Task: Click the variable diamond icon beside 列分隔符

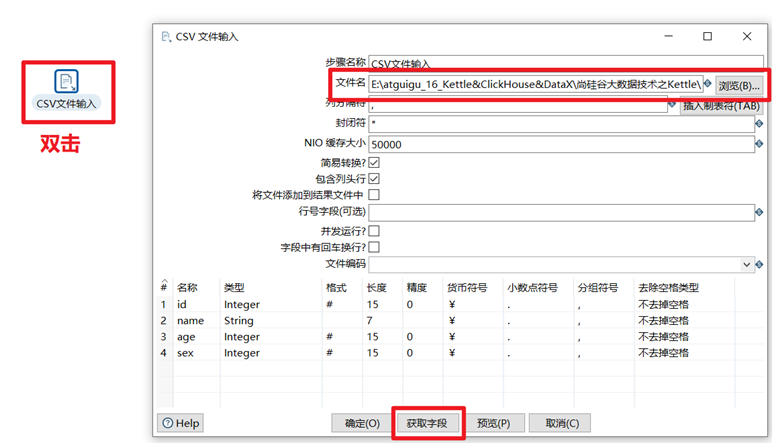Action: point(672,104)
